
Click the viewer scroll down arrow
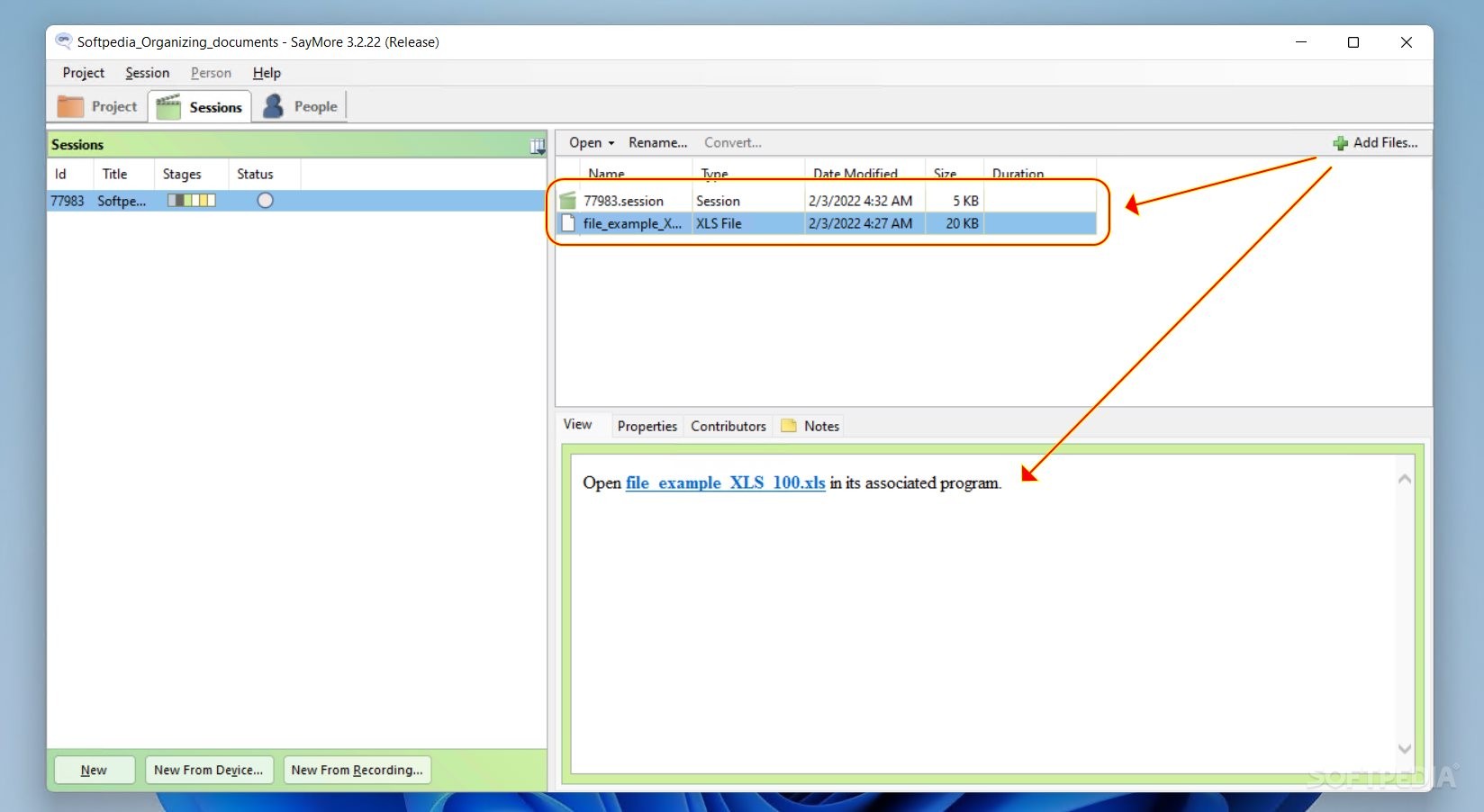[x=1404, y=748]
